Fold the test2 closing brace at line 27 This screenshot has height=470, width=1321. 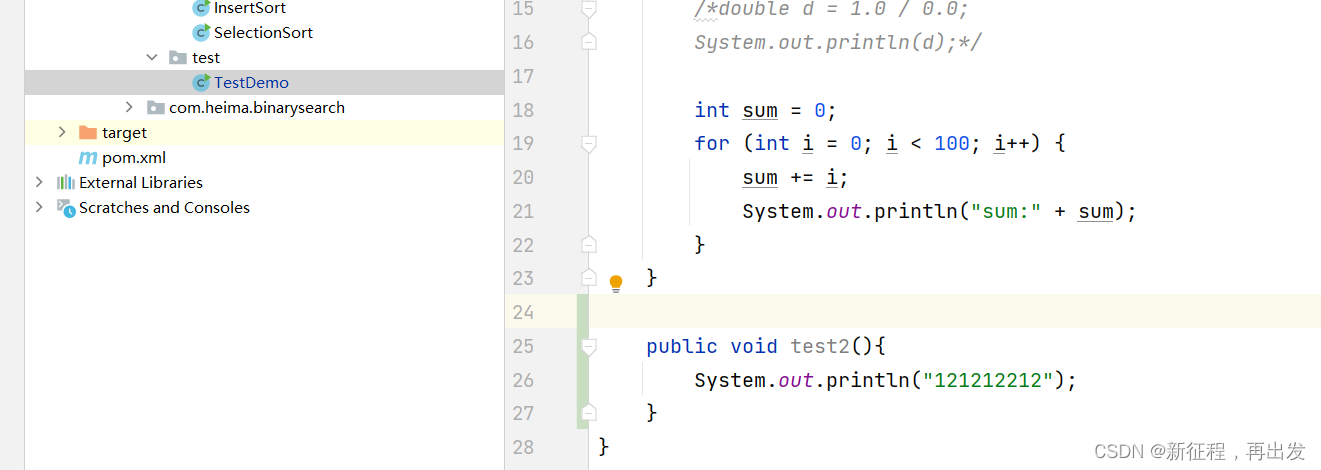pos(589,412)
